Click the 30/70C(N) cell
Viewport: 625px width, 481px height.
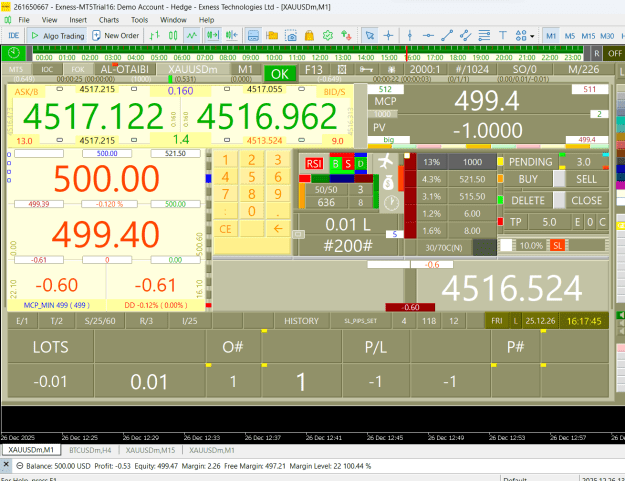click(444, 247)
